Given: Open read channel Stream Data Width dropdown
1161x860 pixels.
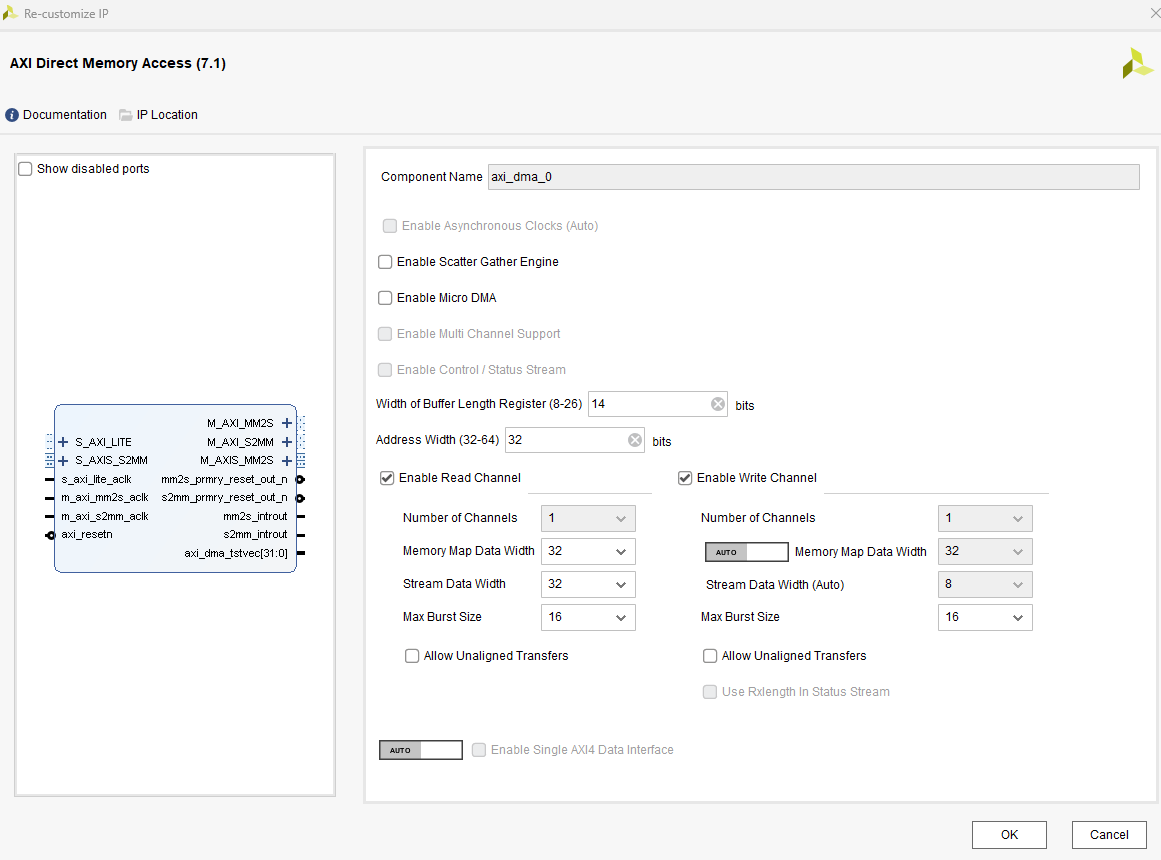Looking at the screenshot, I should tap(588, 584).
